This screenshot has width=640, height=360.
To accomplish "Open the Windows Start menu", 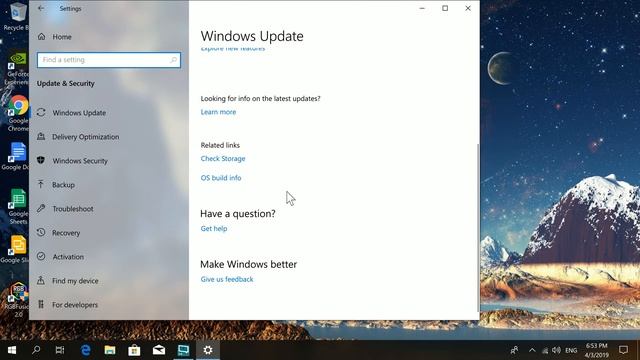I will 12,350.
